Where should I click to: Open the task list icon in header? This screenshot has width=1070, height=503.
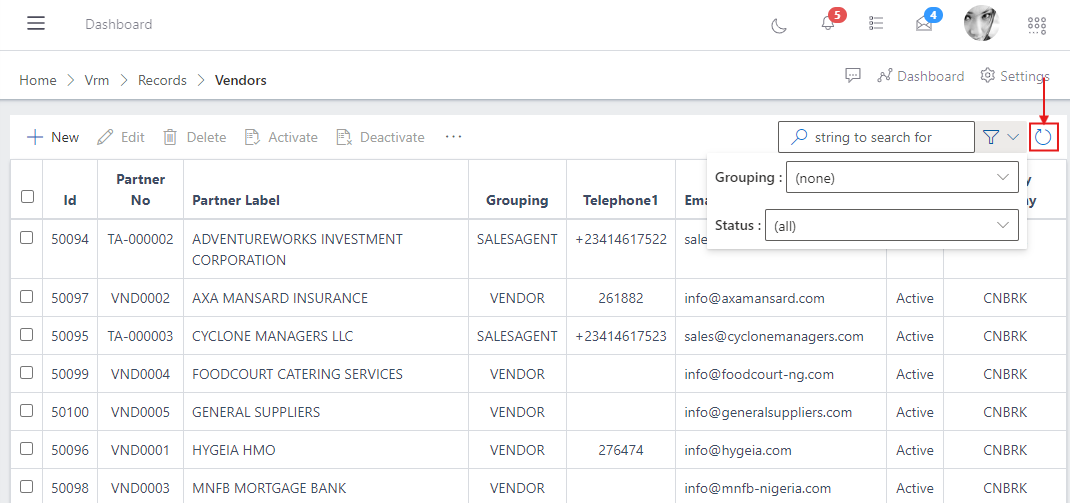tap(876, 24)
